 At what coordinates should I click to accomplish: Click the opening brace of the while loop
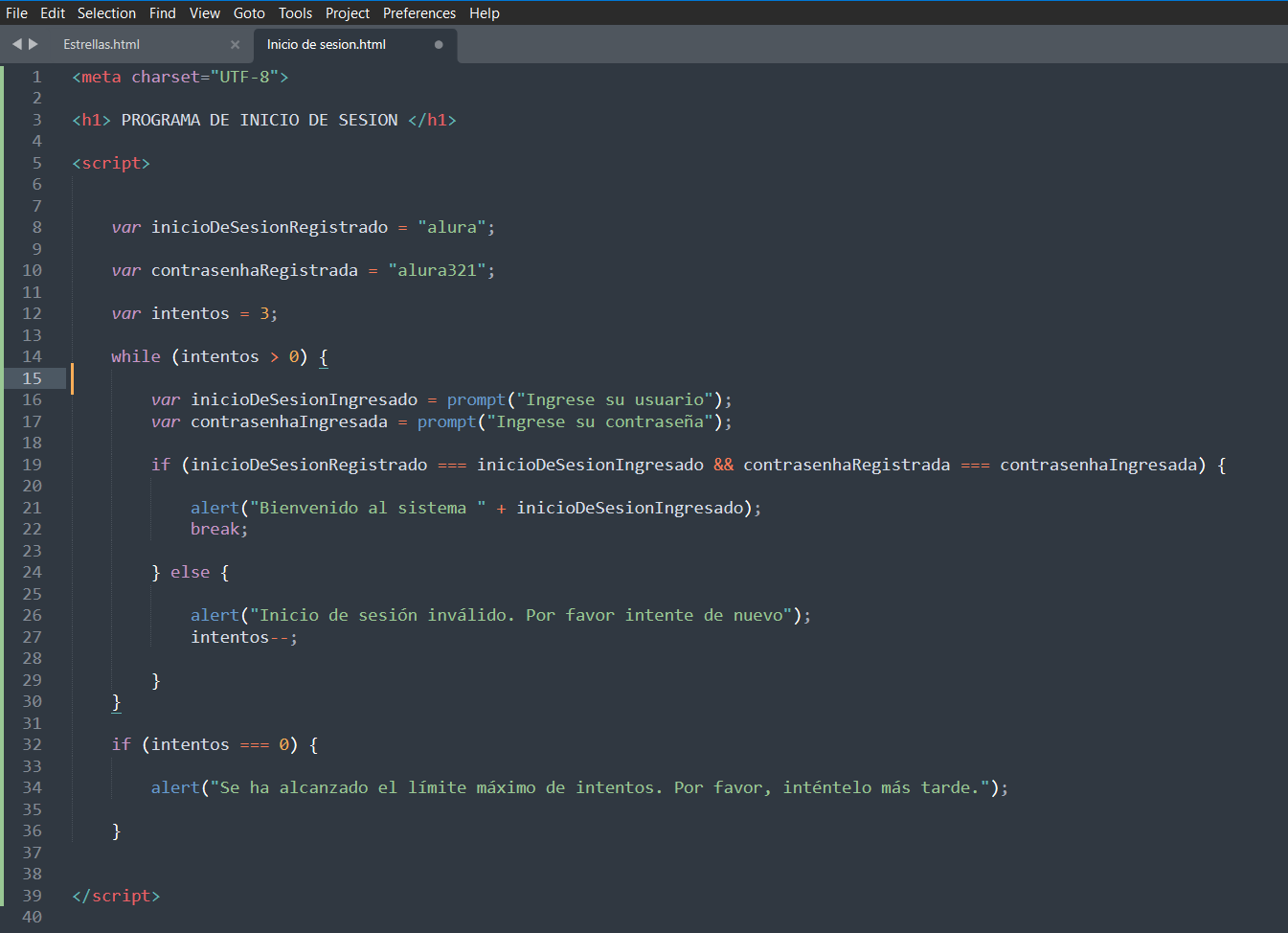pos(323,357)
